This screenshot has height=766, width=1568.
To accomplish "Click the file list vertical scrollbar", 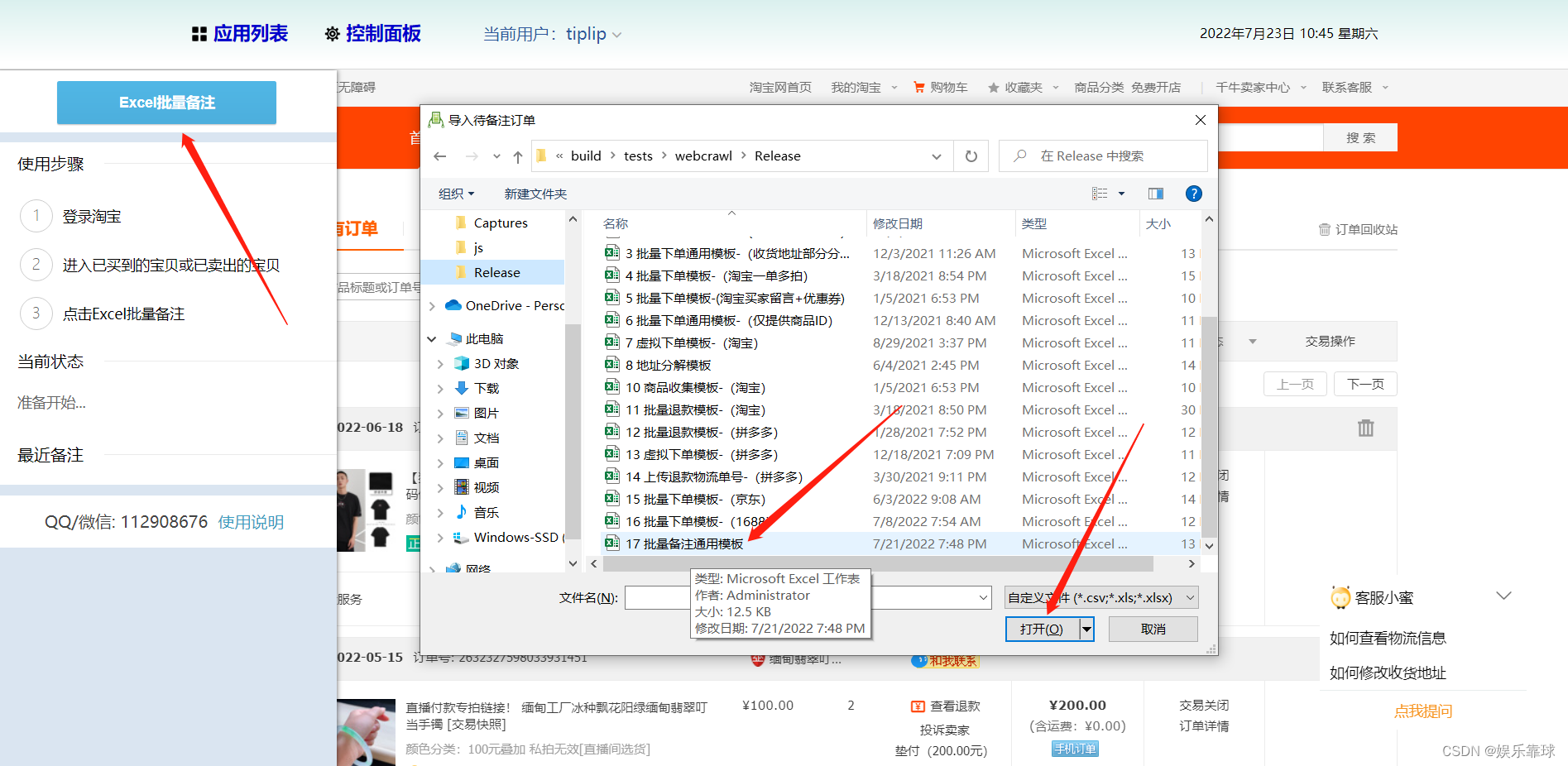I will tap(1209, 426).
